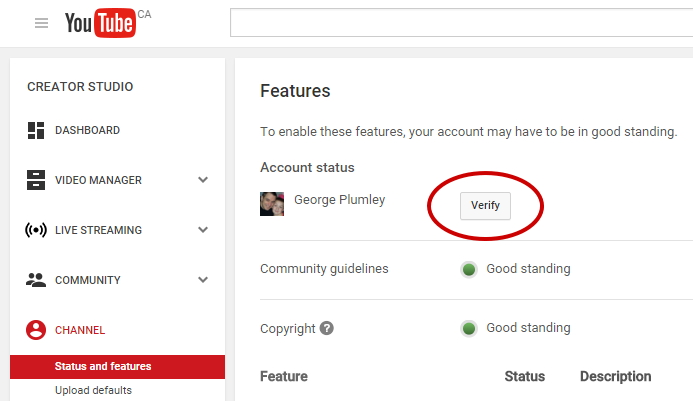Click George Plumley's profile thumbnail
Screen dimensions: 693x401
tap(272, 204)
